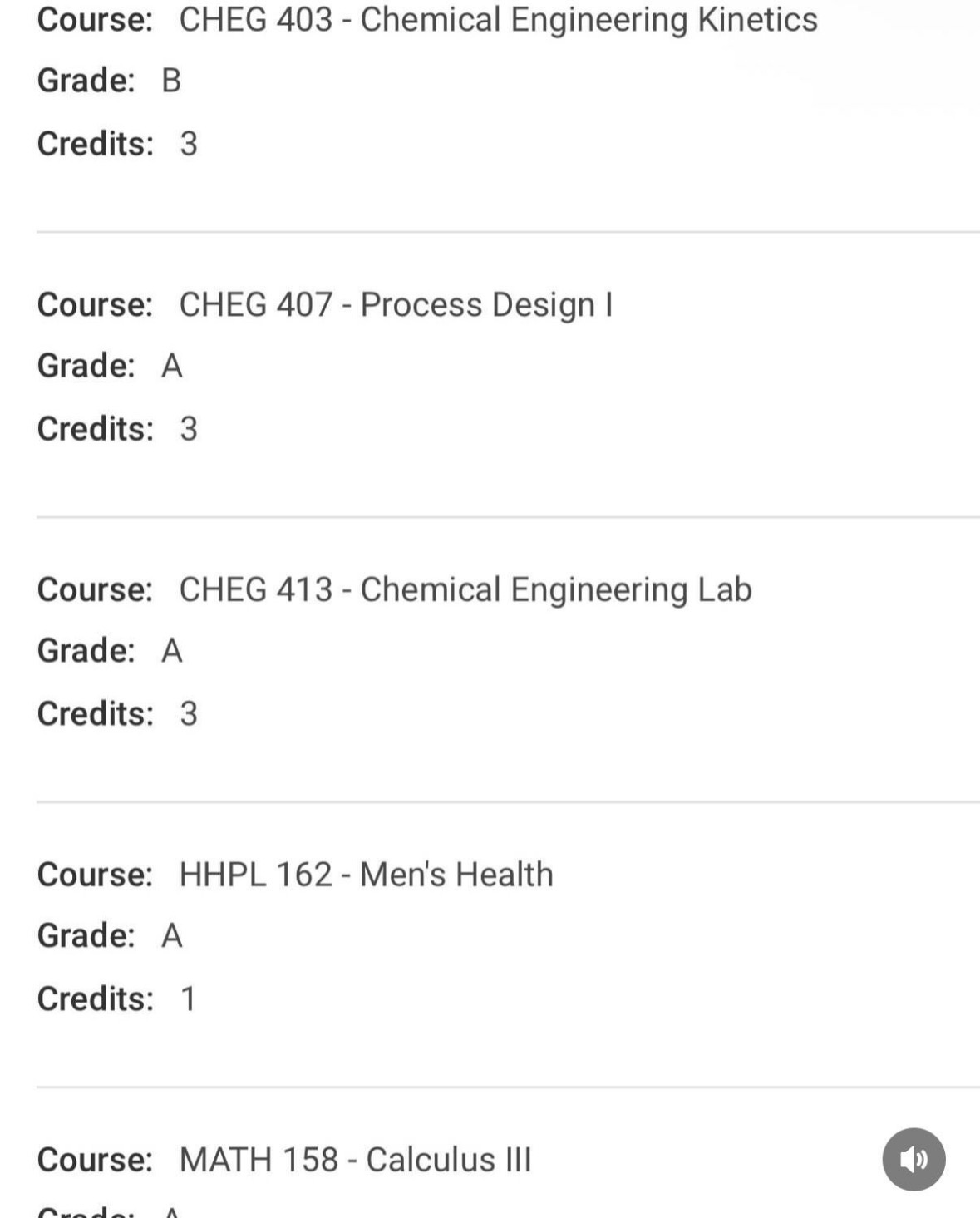Click grade B under CHEG 403

pyautogui.click(x=171, y=81)
